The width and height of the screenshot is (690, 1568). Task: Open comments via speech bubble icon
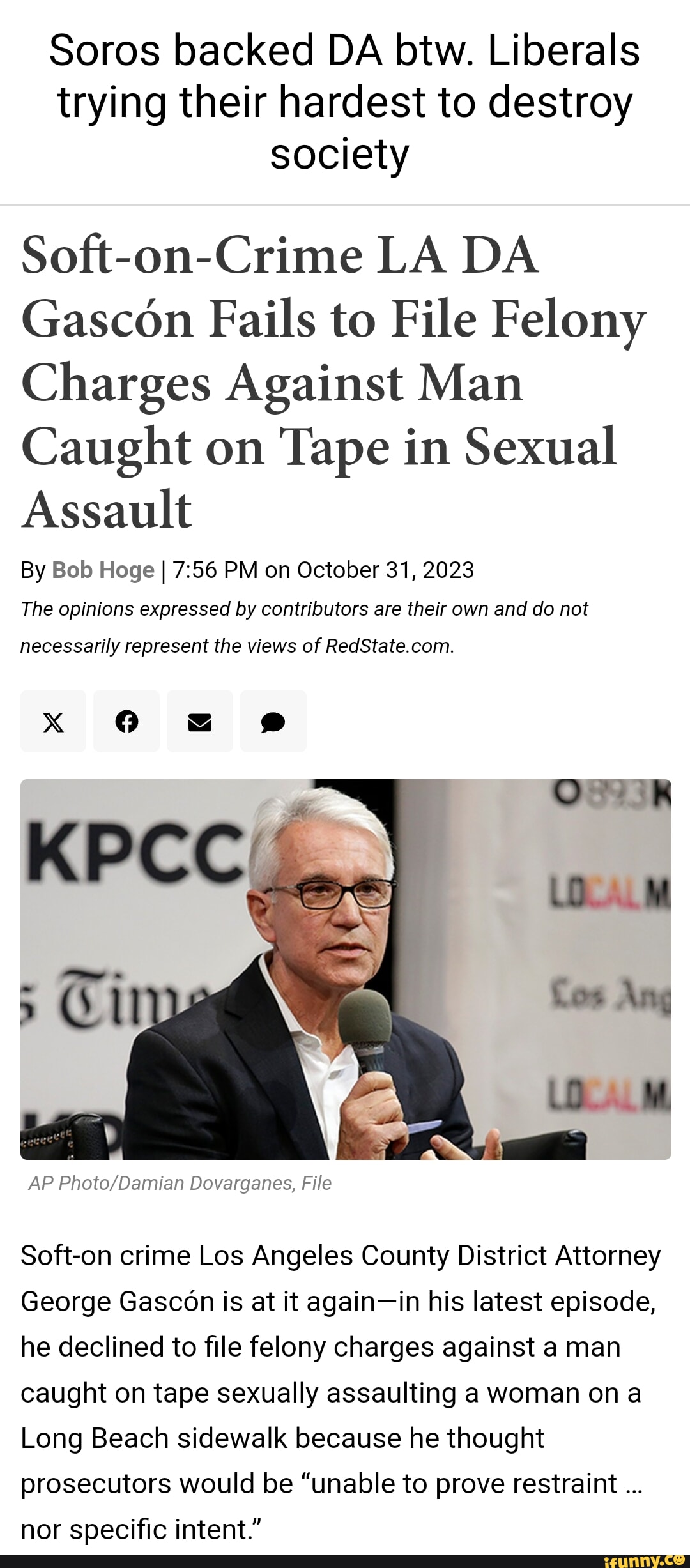[273, 722]
